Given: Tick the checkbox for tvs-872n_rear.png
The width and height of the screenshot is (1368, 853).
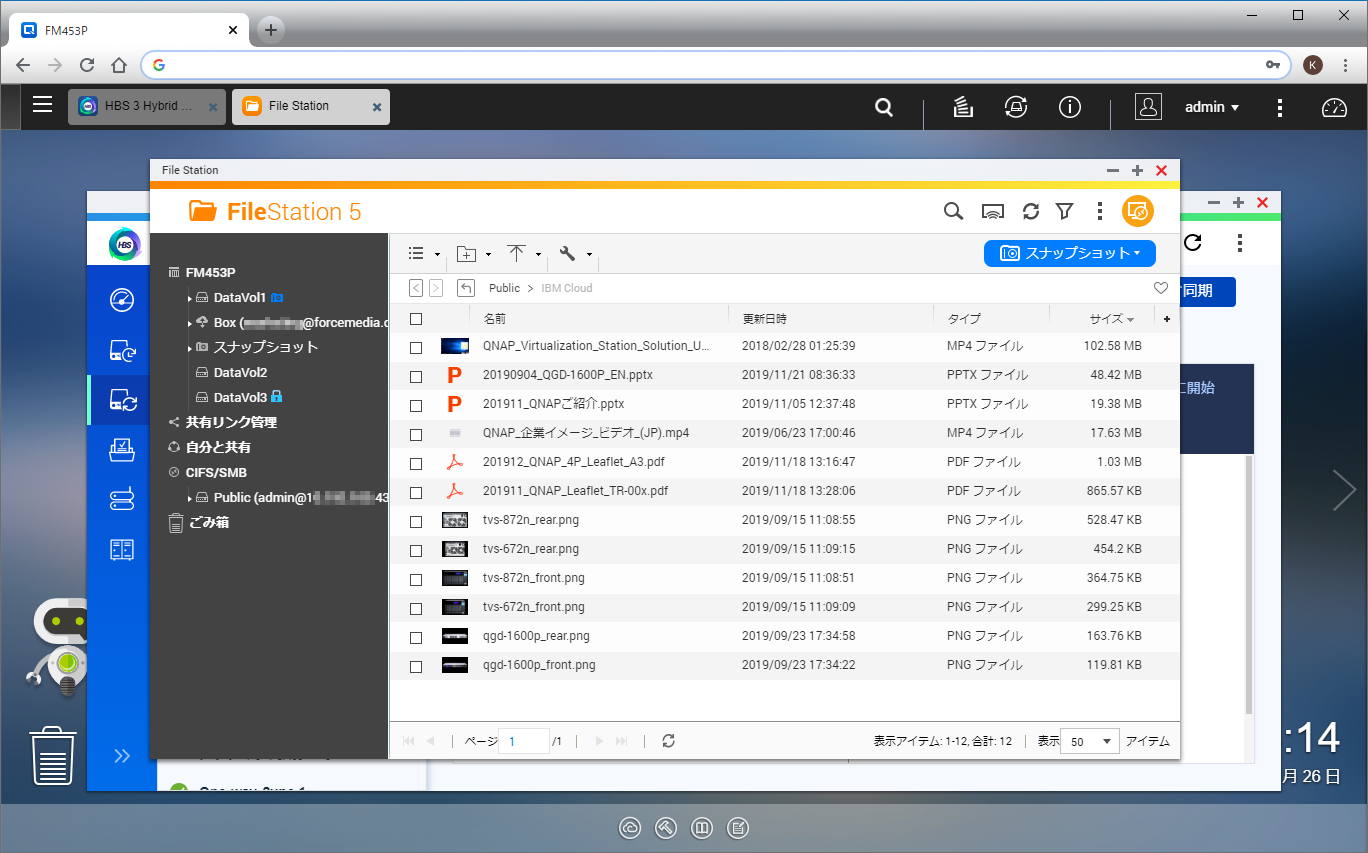Looking at the screenshot, I should pyautogui.click(x=416, y=520).
